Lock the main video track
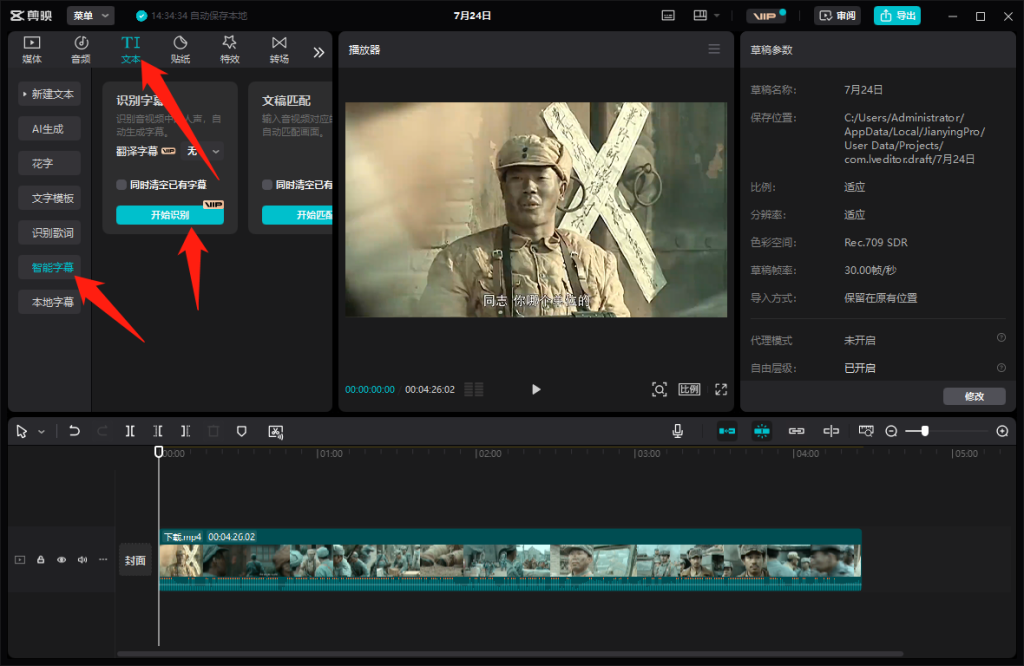The image size is (1024, 666). (x=40, y=560)
